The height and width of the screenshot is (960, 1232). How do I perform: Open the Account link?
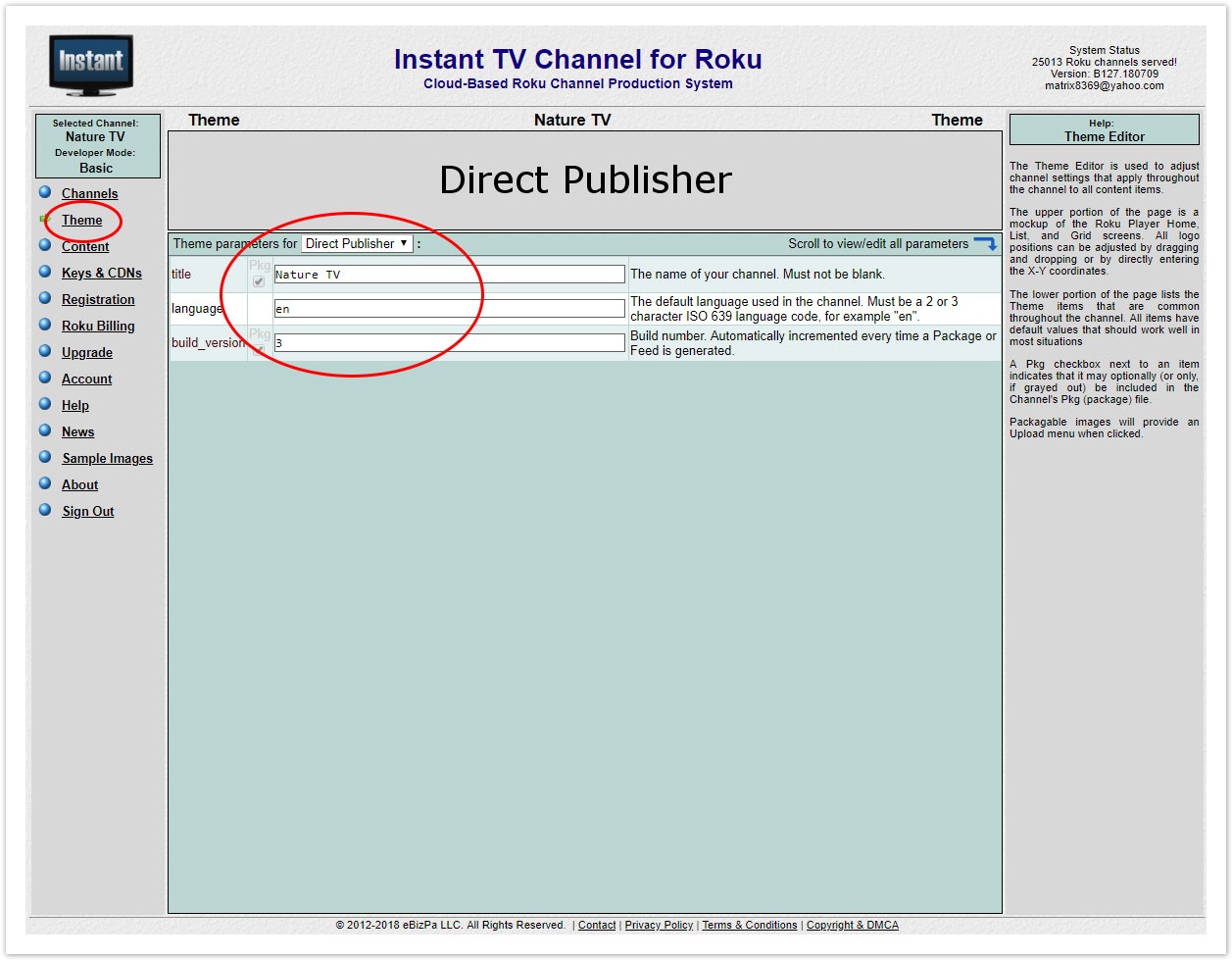(x=87, y=379)
